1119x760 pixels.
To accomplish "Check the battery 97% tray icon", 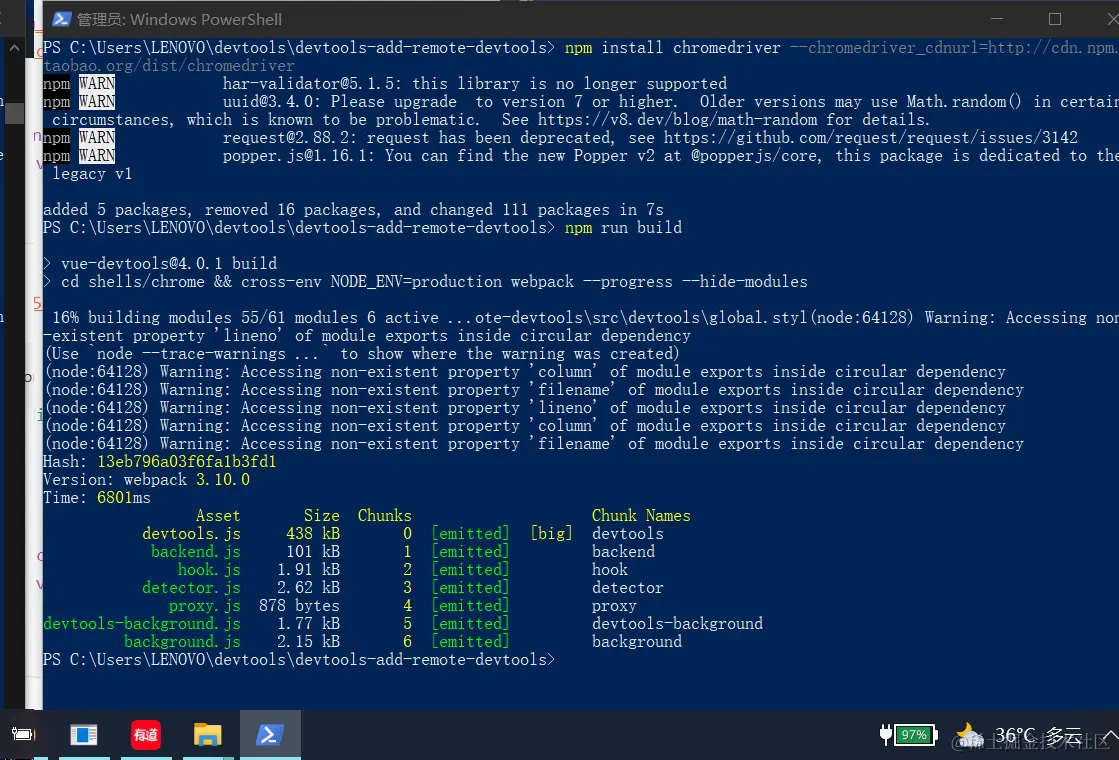I will tap(908, 734).
